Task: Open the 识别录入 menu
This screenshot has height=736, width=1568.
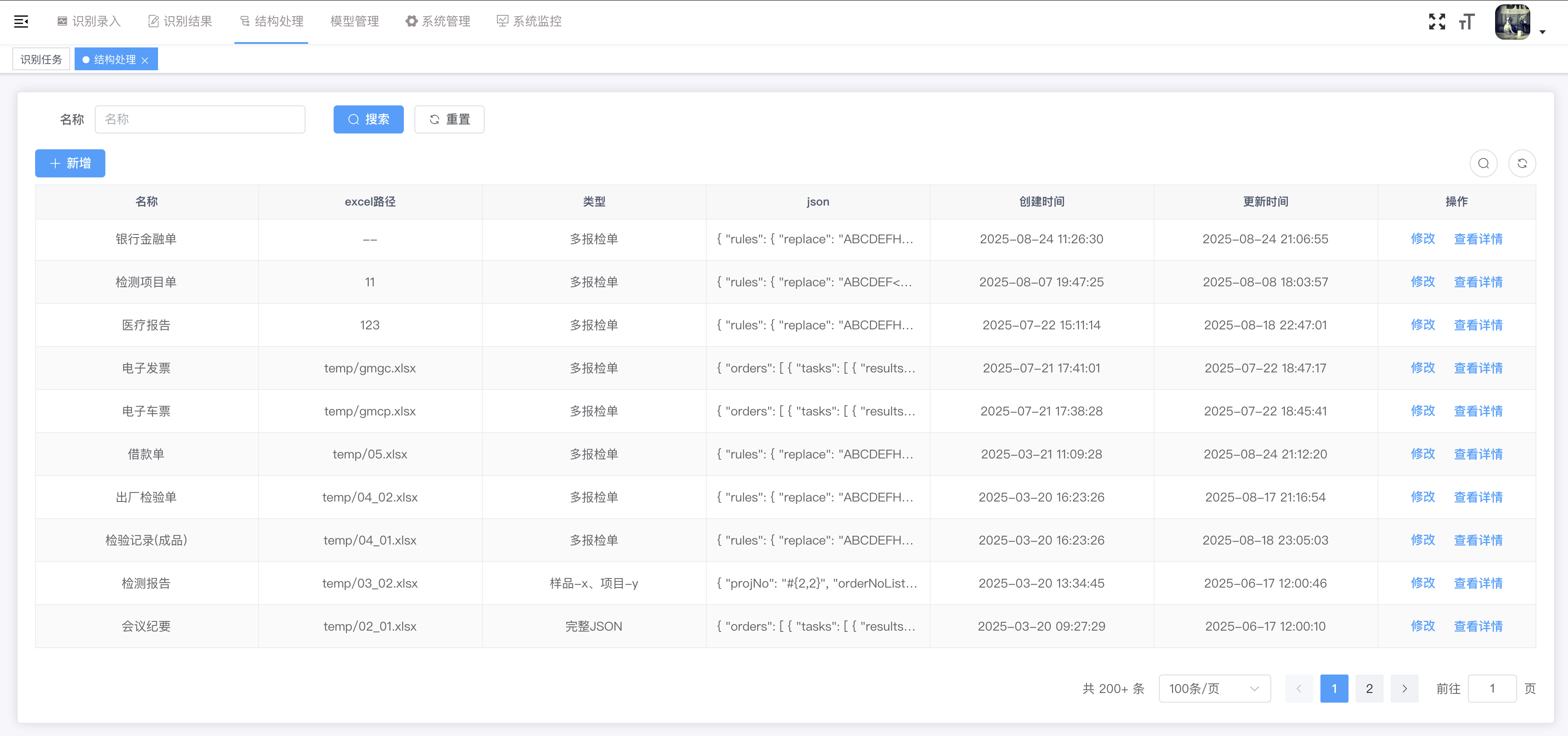Action: [x=89, y=22]
